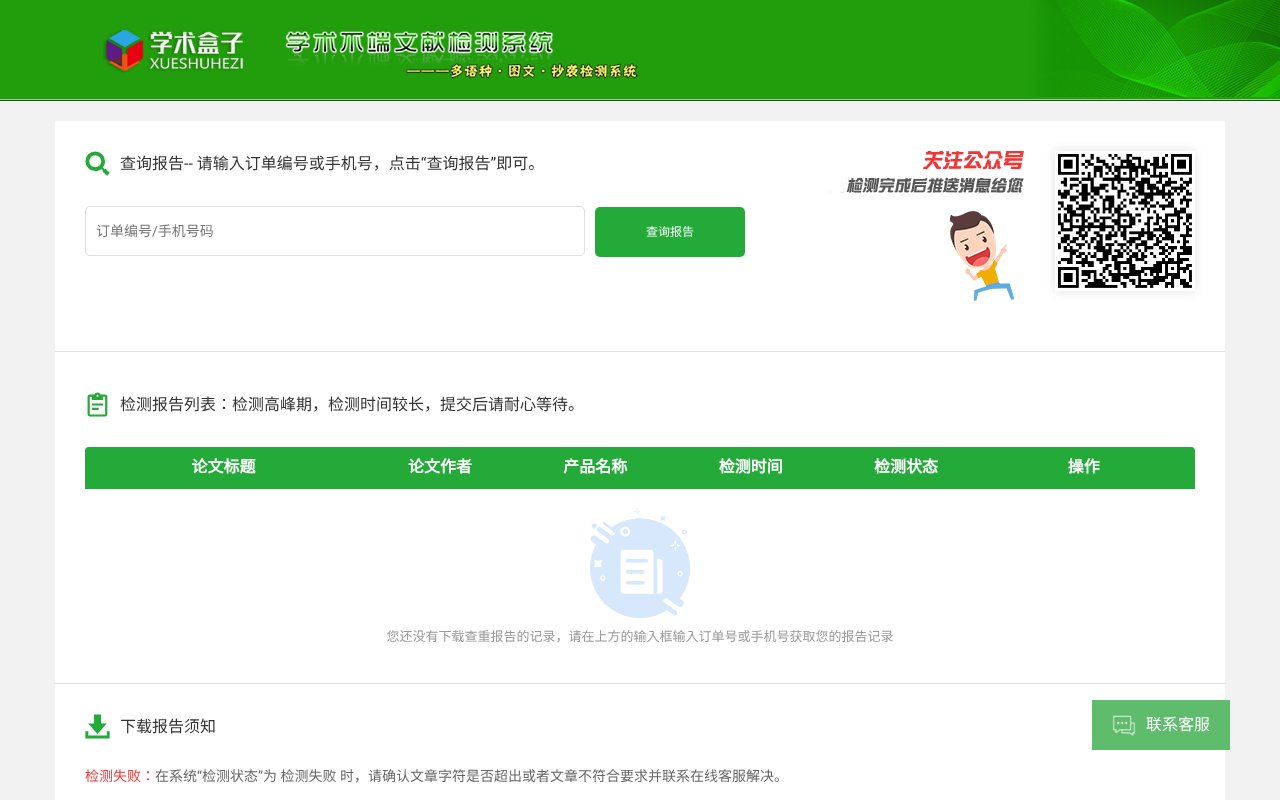Scan the WeChat QR code image
This screenshot has width=1280, height=800.
coord(1124,221)
